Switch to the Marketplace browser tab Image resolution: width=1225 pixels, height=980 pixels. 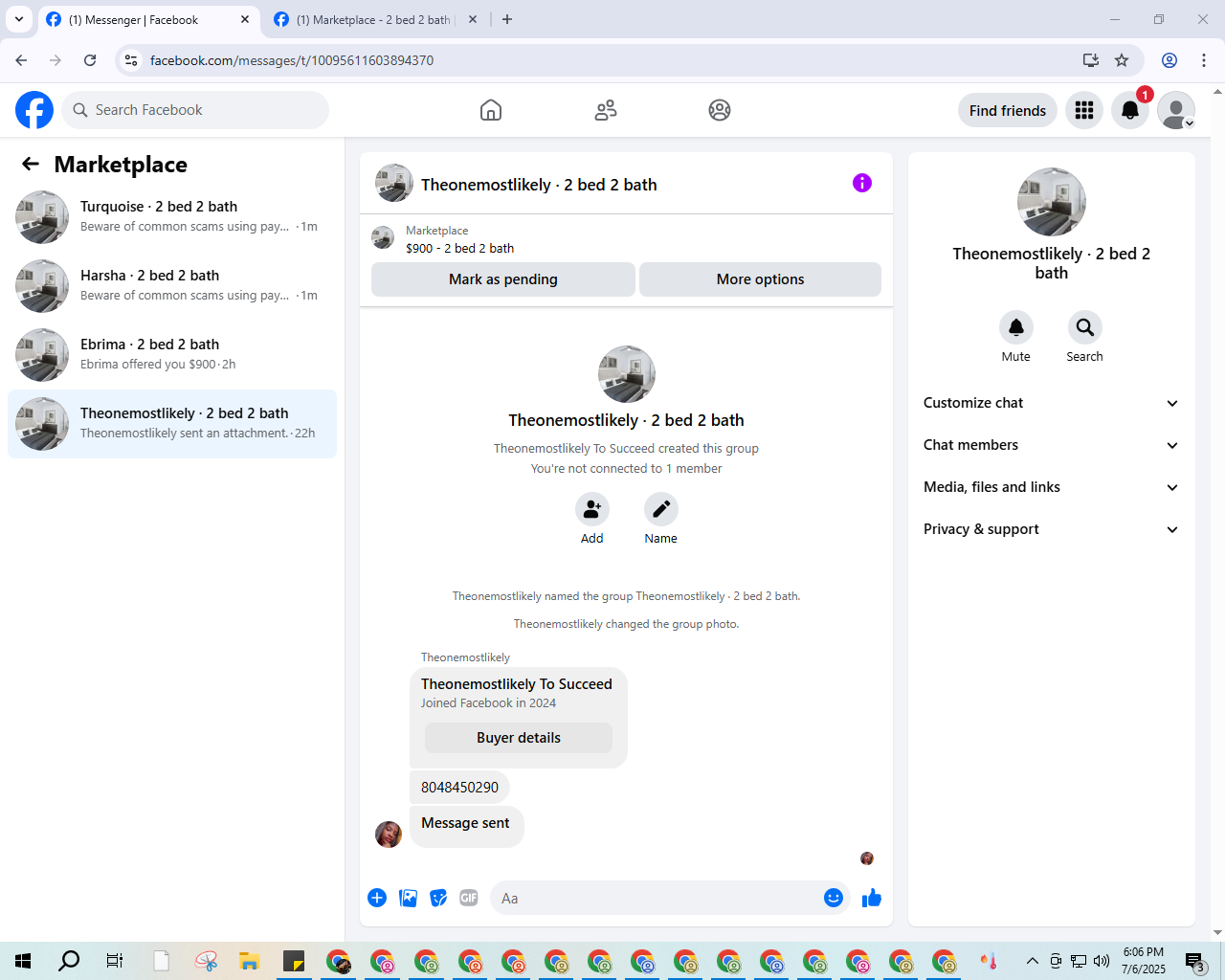pyautogui.click(x=373, y=19)
